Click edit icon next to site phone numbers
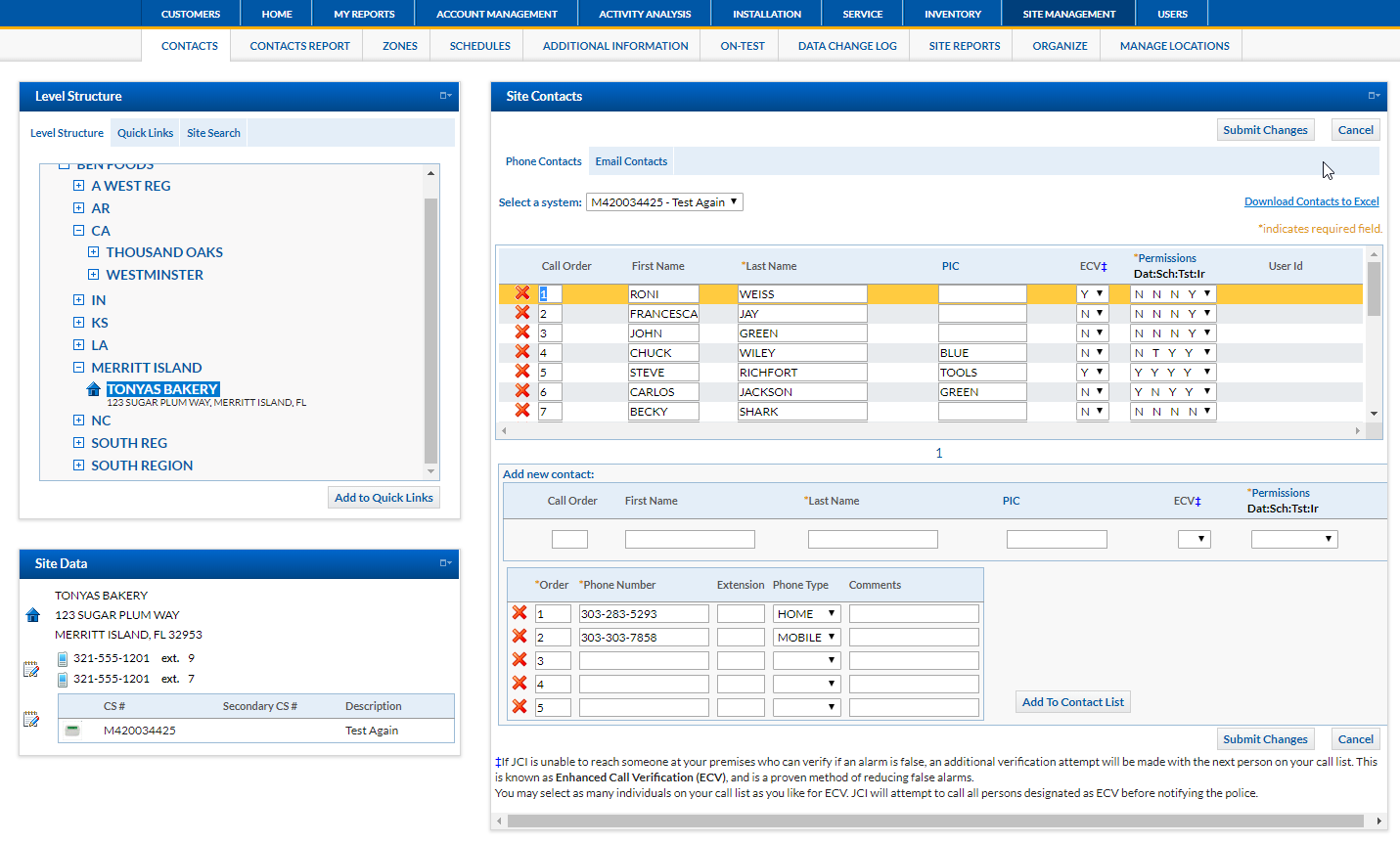Screen dimensions: 1400x843 pyautogui.click(x=31, y=669)
